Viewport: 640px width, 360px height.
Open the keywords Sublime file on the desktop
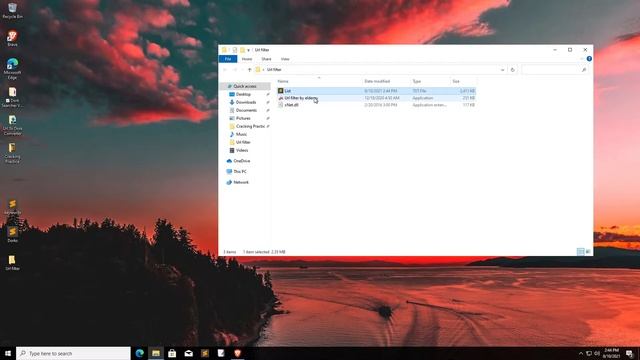point(12,207)
